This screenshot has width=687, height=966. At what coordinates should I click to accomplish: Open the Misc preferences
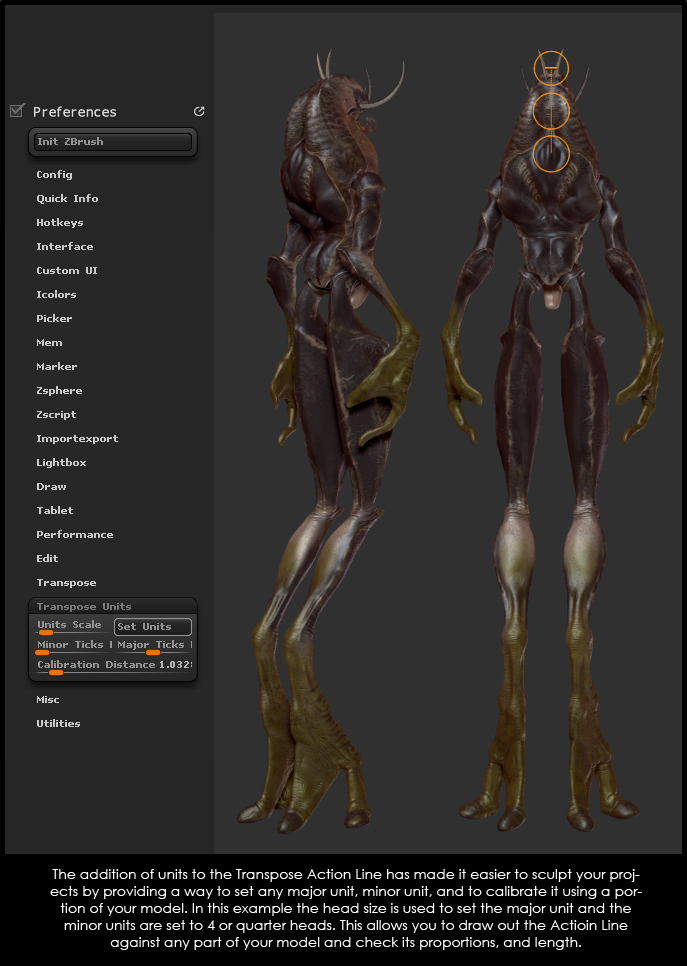click(47, 700)
